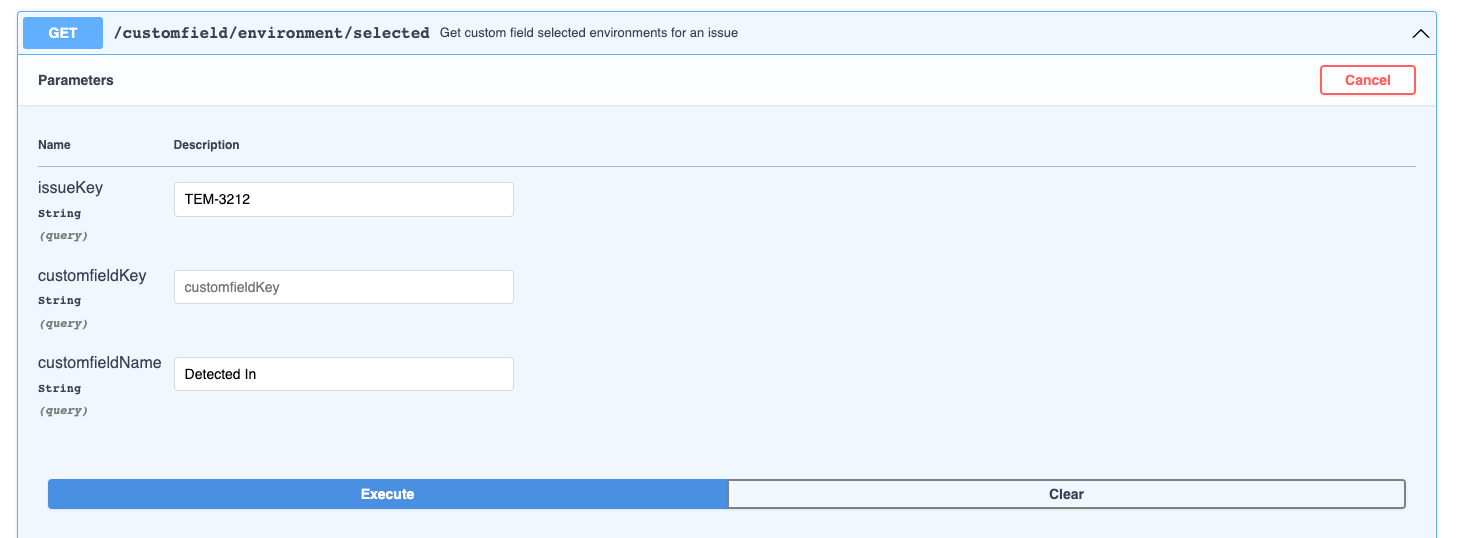This screenshot has width=1463, height=538.
Task: Click the Name column header
Action: pyautogui.click(x=54, y=145)
